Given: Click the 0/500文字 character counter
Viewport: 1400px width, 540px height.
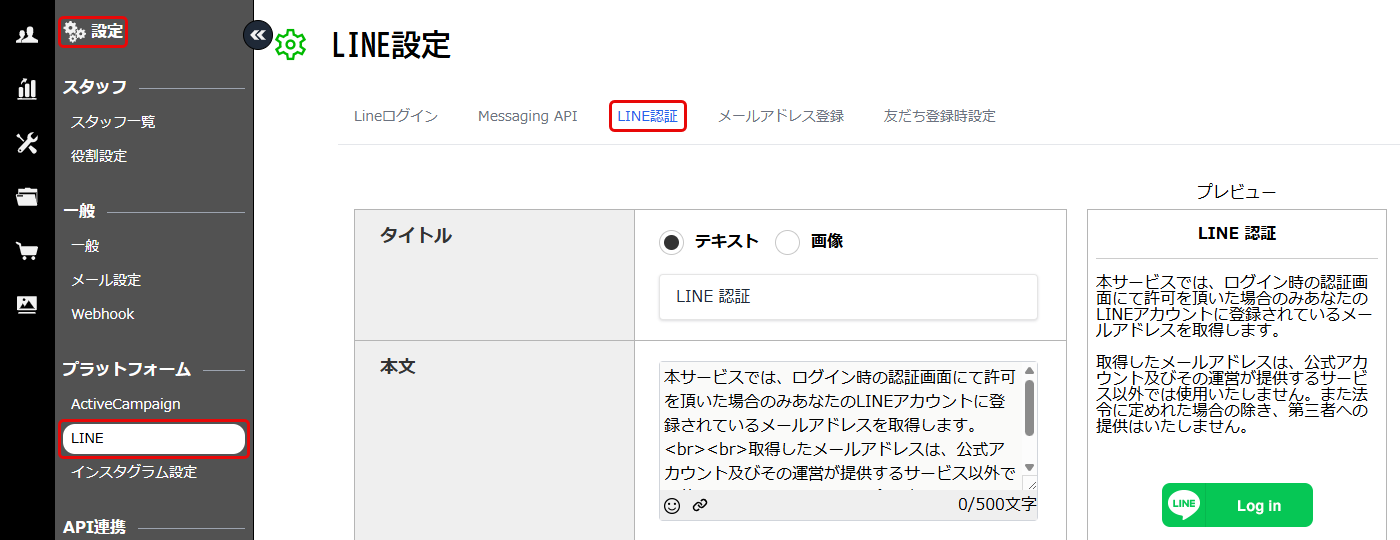Looking at the screenshot, I should [x=997, y=505].
